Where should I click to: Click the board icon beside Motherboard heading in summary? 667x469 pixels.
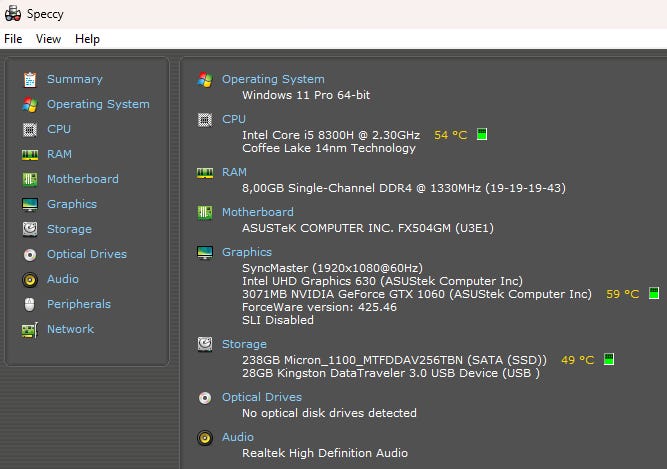pos(205,213)
